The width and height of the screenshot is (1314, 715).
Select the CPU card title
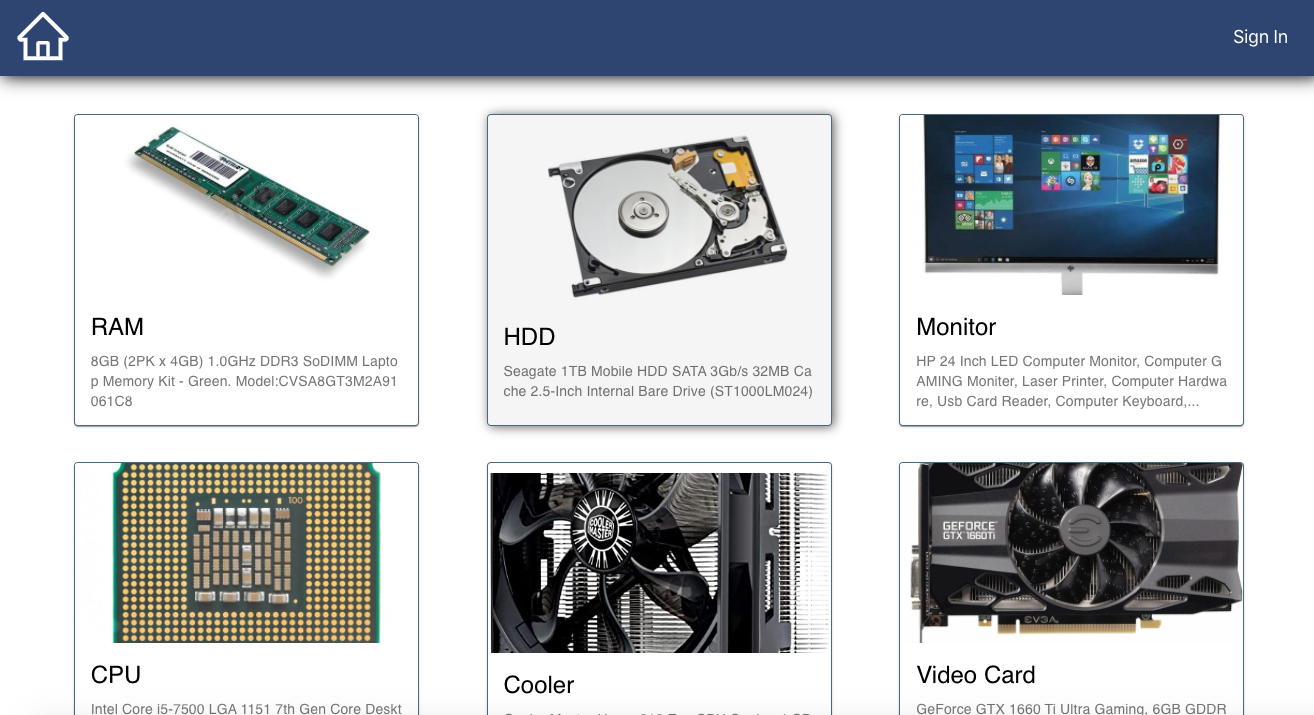point(116,675)
